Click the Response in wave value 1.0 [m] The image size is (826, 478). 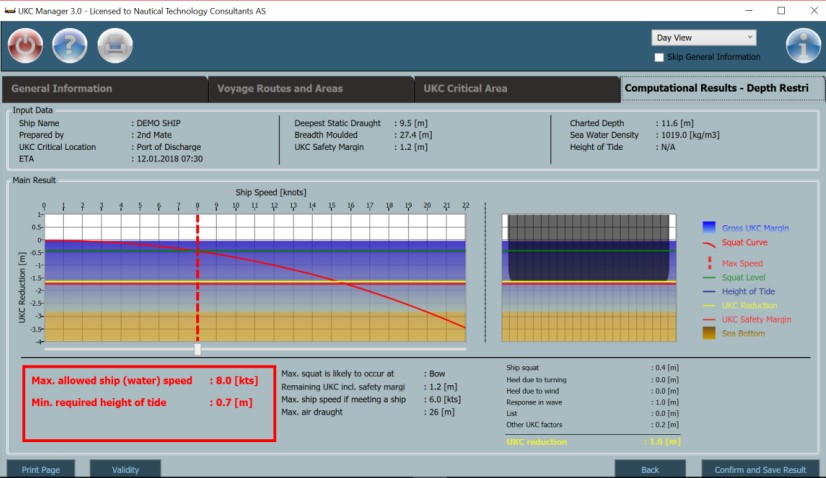[666, 402]
